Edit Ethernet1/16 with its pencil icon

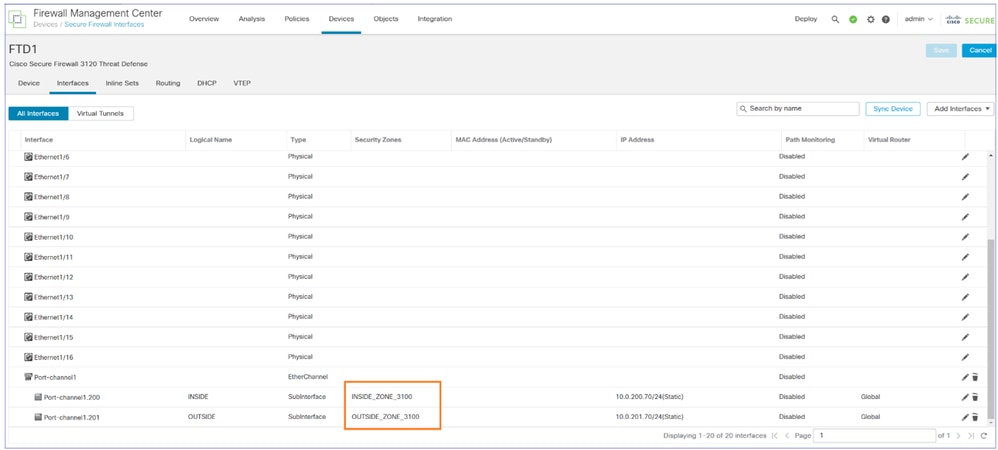point(965,357)
